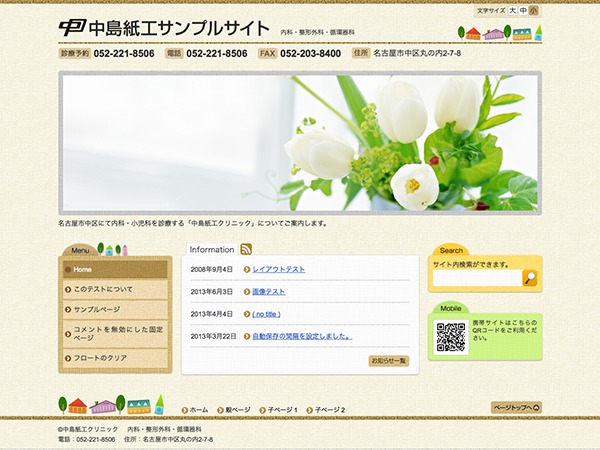Click the arrow bullet beside ( no title )
This screenshot has height=450, width=600.
[x=247, y=314]
